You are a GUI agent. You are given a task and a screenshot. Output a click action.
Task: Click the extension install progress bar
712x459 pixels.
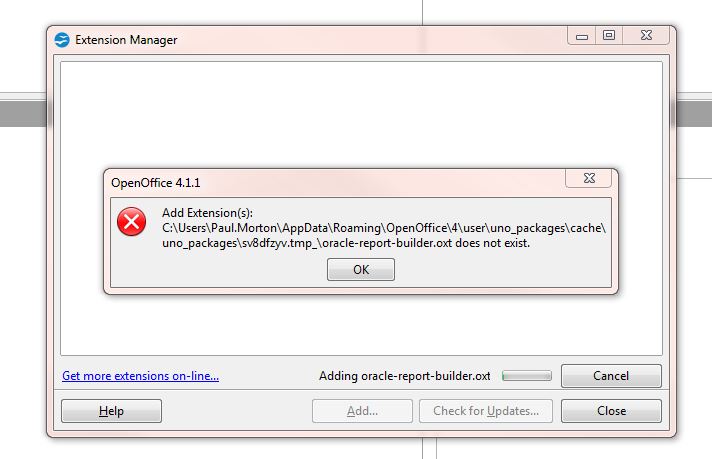pyautogui.click(x=527, y=376)
